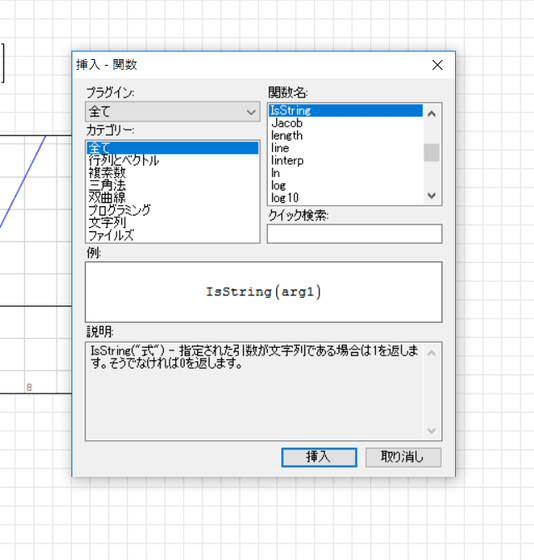This screenshot has height=560, width=534.
Task: Select Jacob function
Action: point(346,123)
